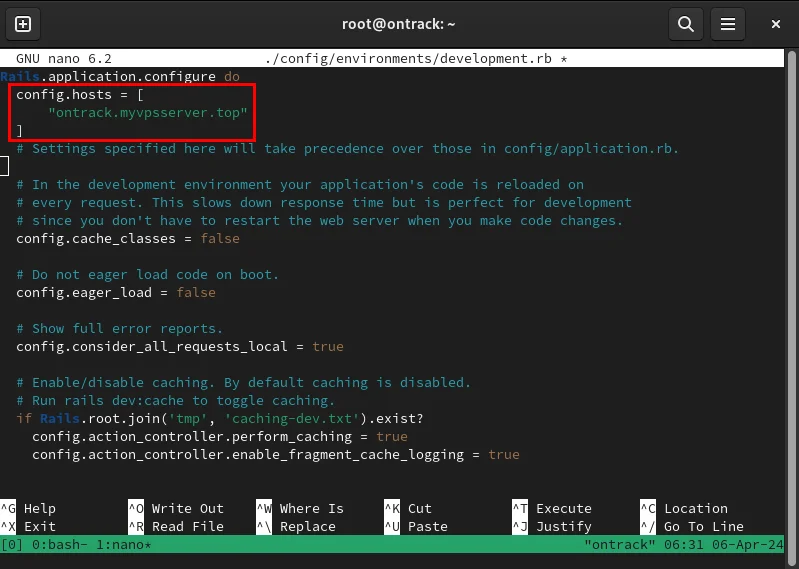Screen dimensions: 799x569
Task: Select tmux window 1:nano in status bar
Action: pyautogui.click(x=124, y=545)
